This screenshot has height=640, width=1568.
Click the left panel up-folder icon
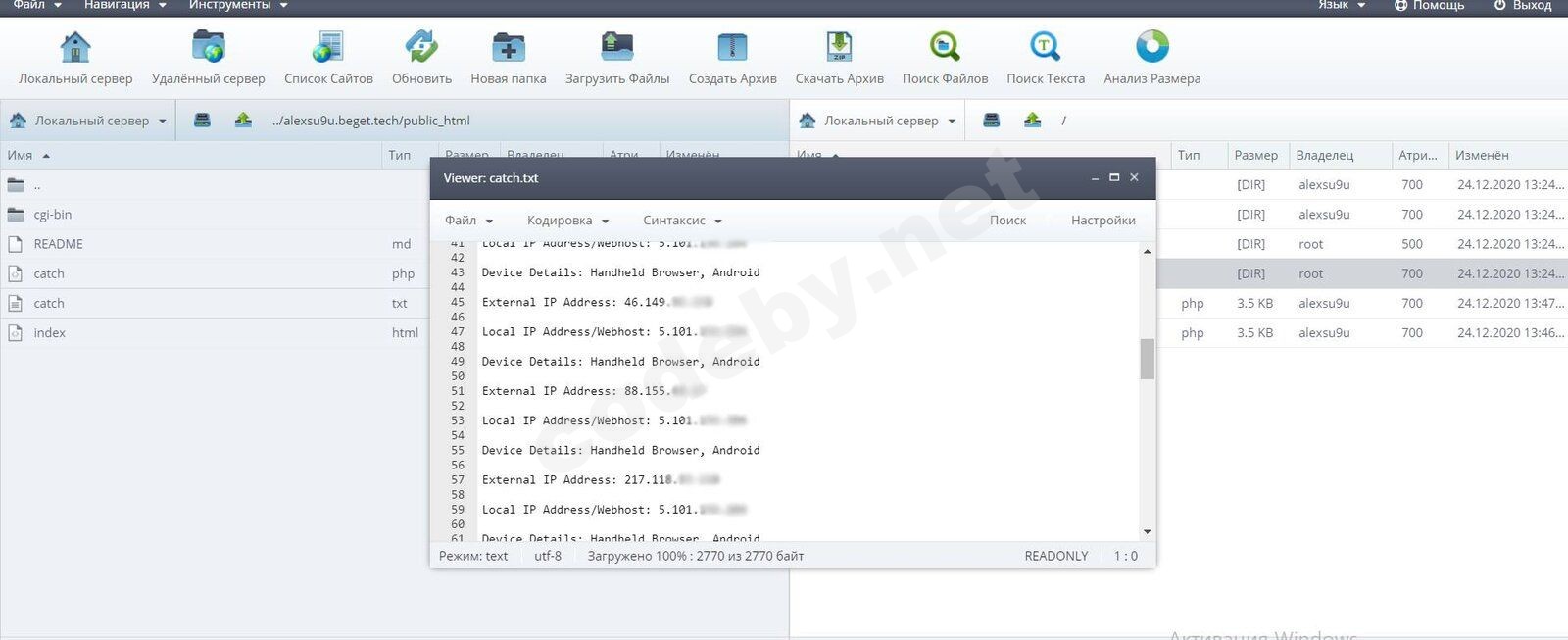[x=243, y=121]
